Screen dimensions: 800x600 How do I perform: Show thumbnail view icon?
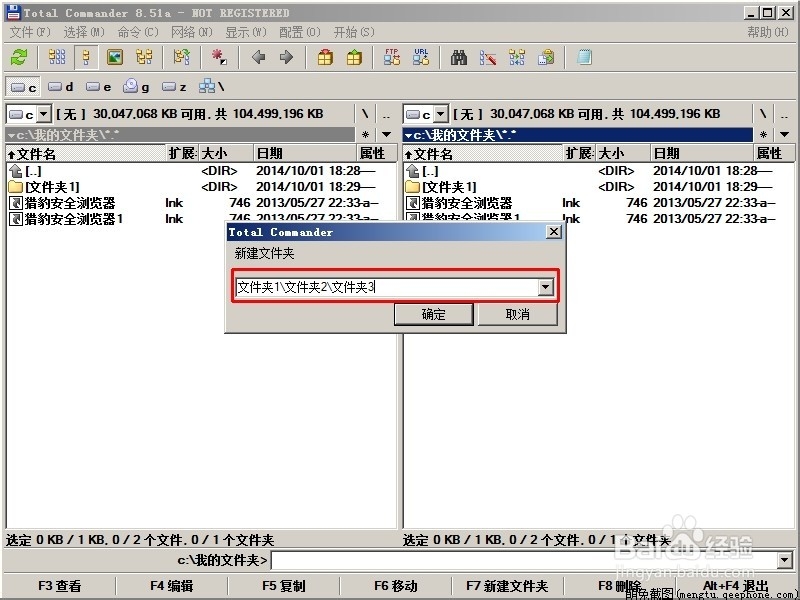coord(115,57)
